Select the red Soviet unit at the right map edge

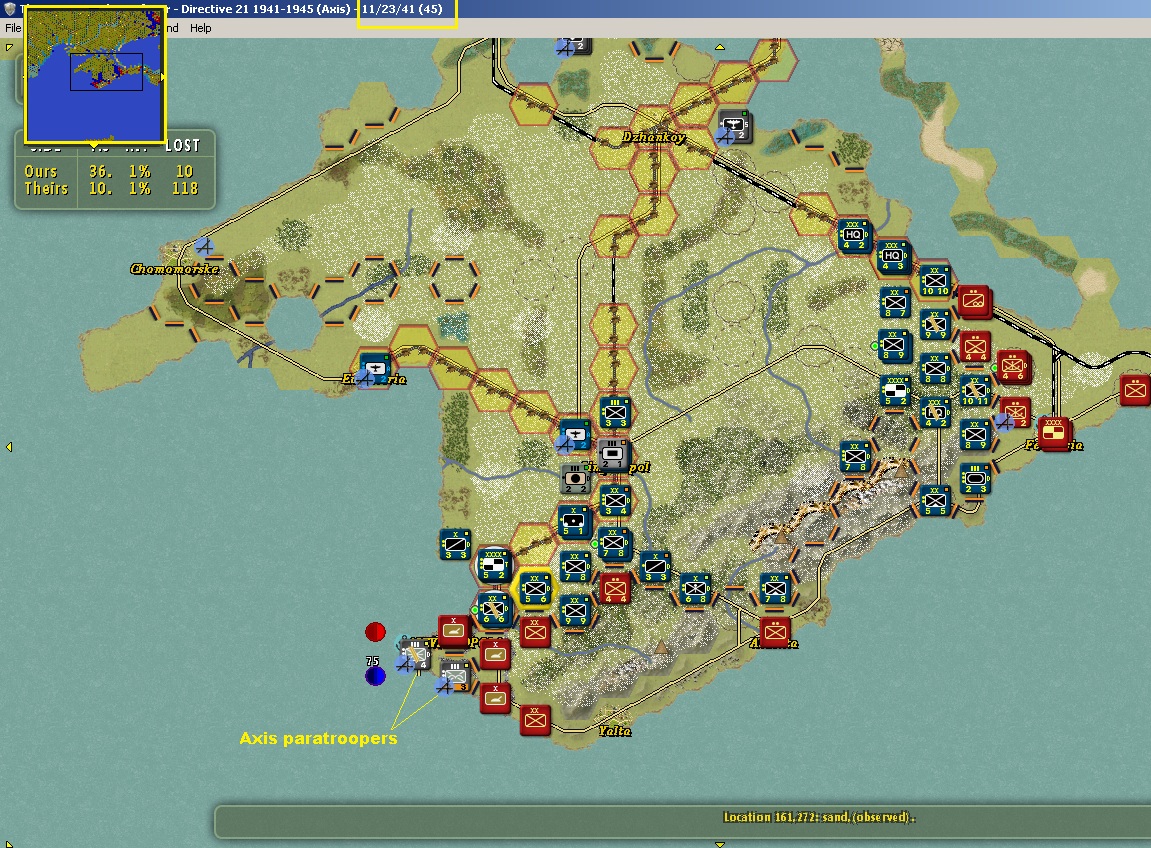[x=1135, y=390]
